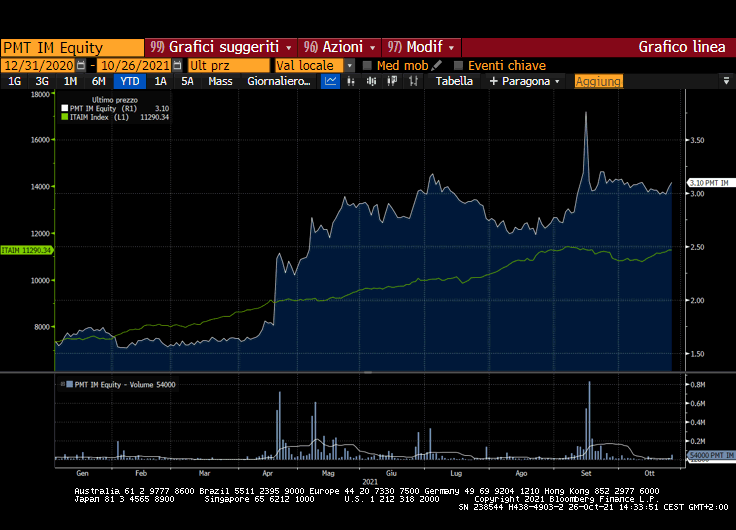Click the fourth chart style icon before Tabella
This screenshot has width=736, height=530.
click(x=391, y=81)
